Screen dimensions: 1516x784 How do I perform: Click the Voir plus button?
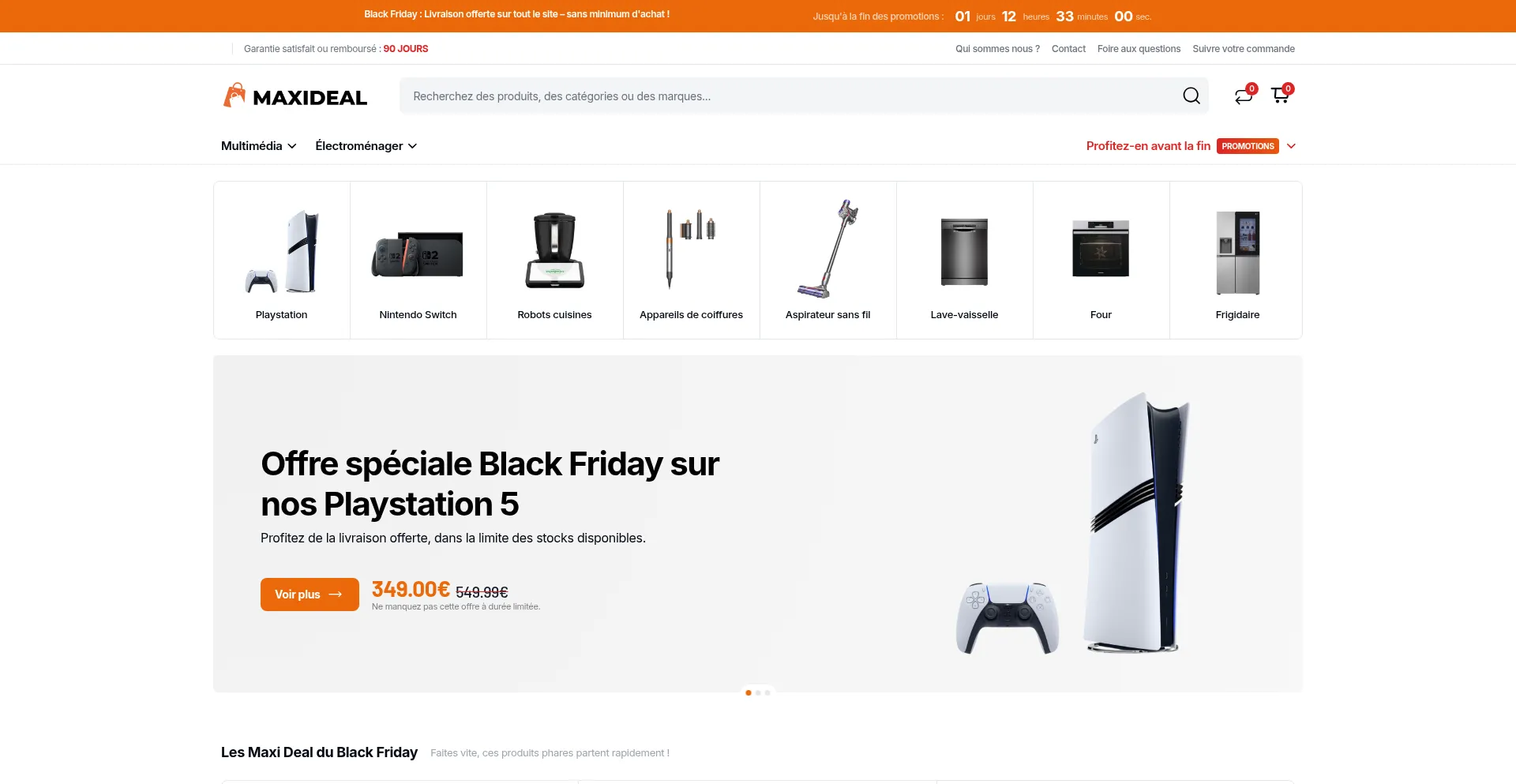tap(310, 595)
